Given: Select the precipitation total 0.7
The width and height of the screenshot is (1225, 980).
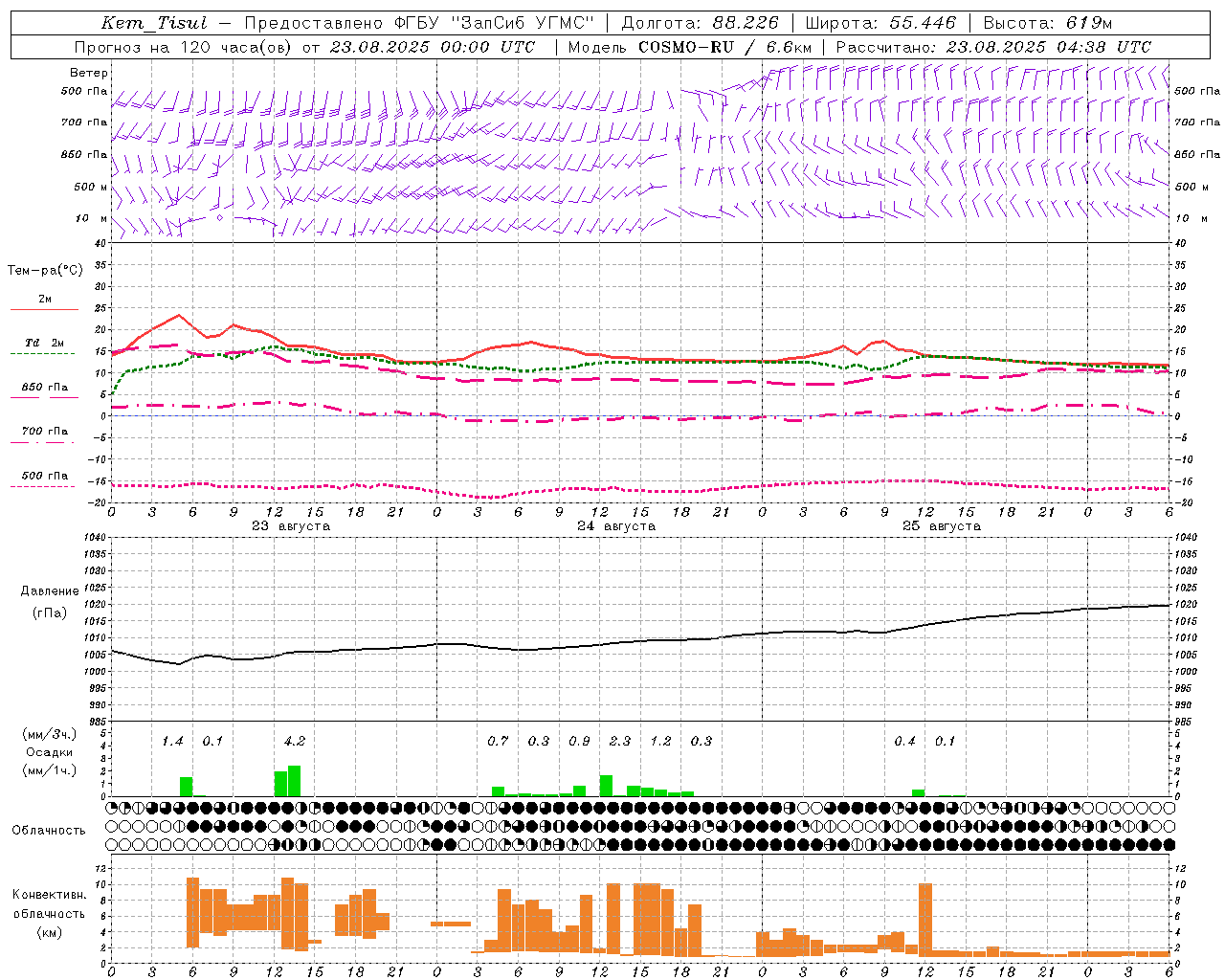Looking at the screenshot, I should point(498,742).
